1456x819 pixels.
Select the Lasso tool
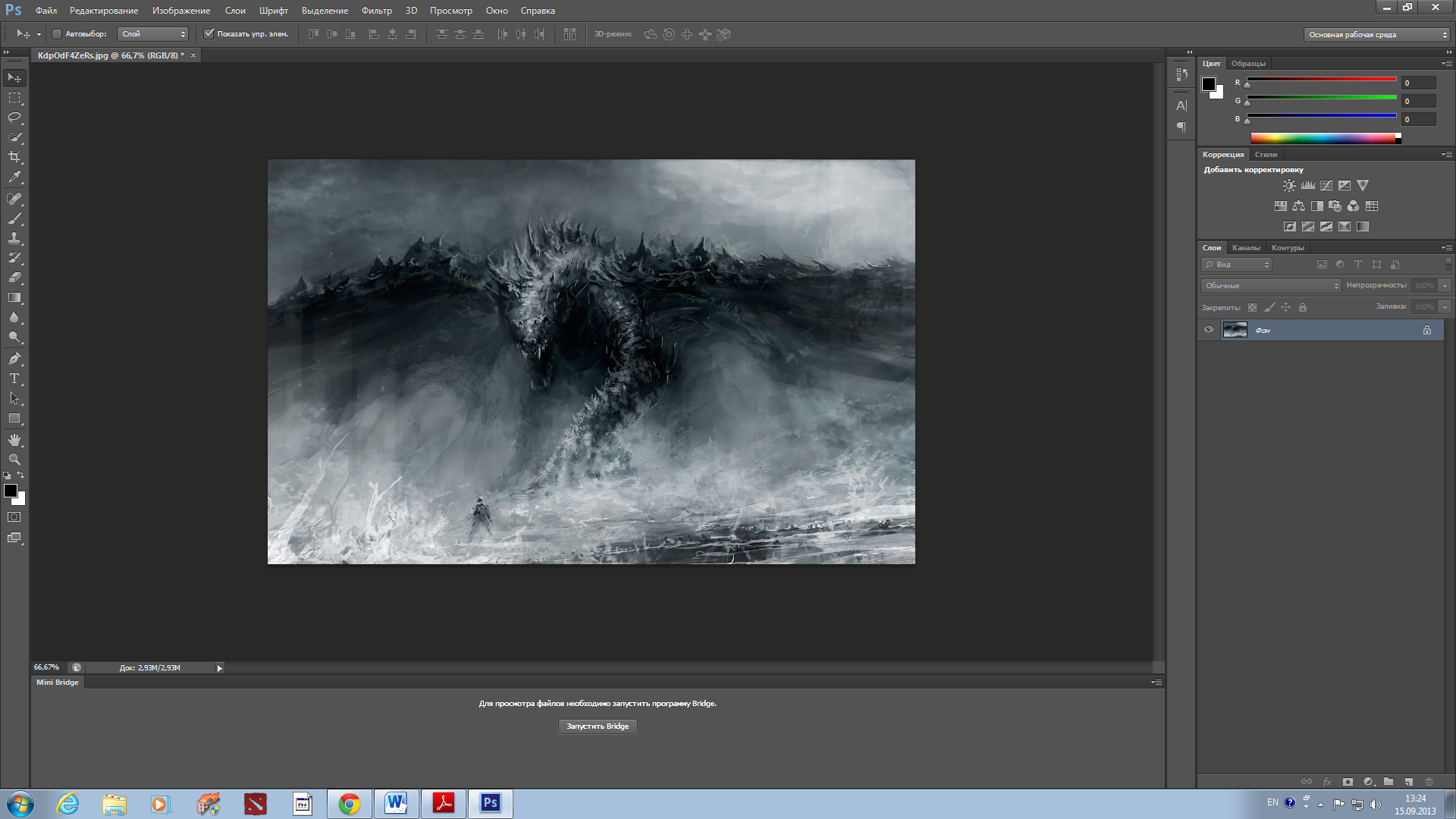tap(14, 118)
